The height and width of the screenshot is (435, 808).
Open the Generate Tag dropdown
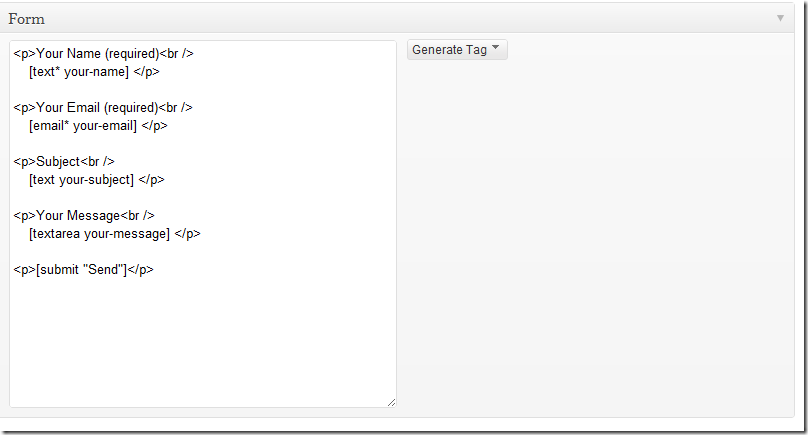pos(457,49)
